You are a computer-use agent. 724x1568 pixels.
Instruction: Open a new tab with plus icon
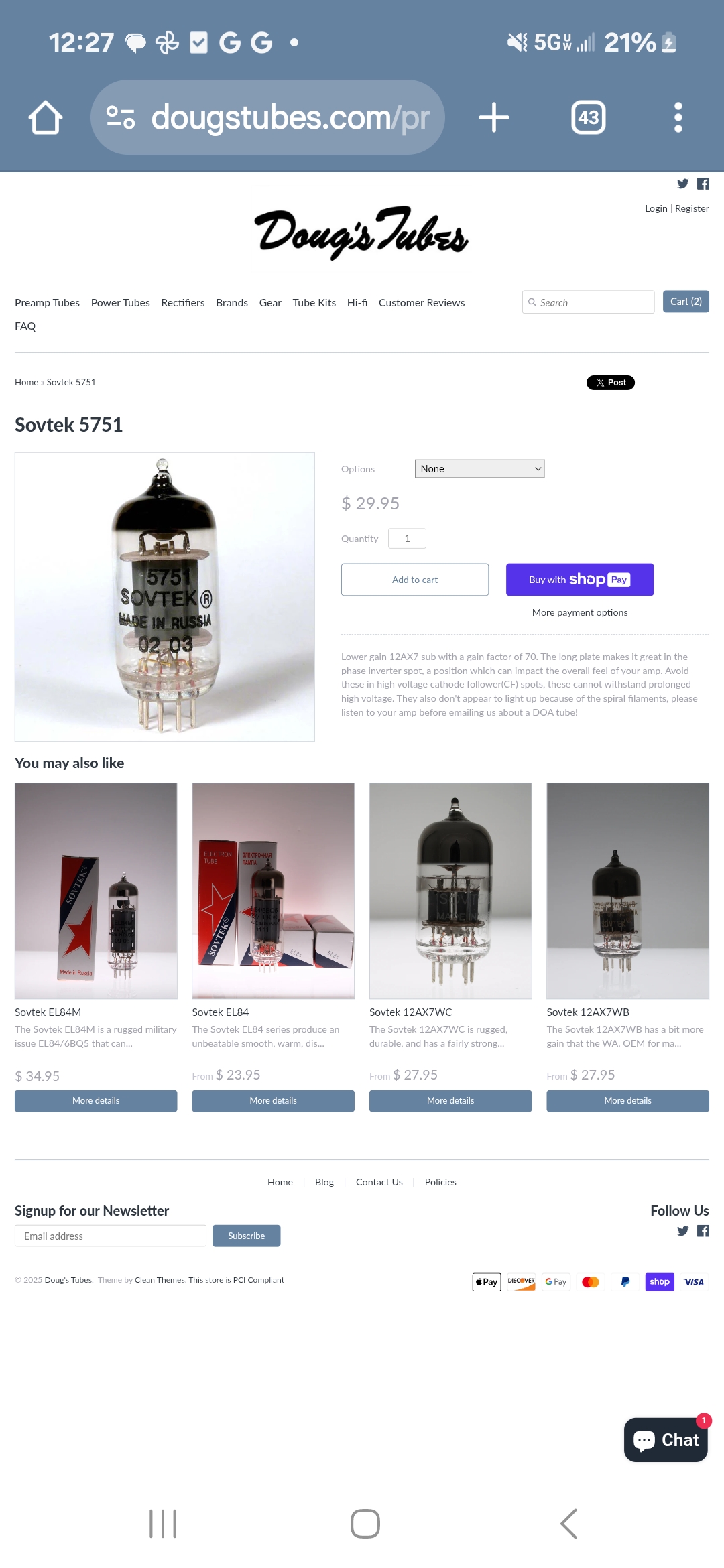click(x=494, y=117)
